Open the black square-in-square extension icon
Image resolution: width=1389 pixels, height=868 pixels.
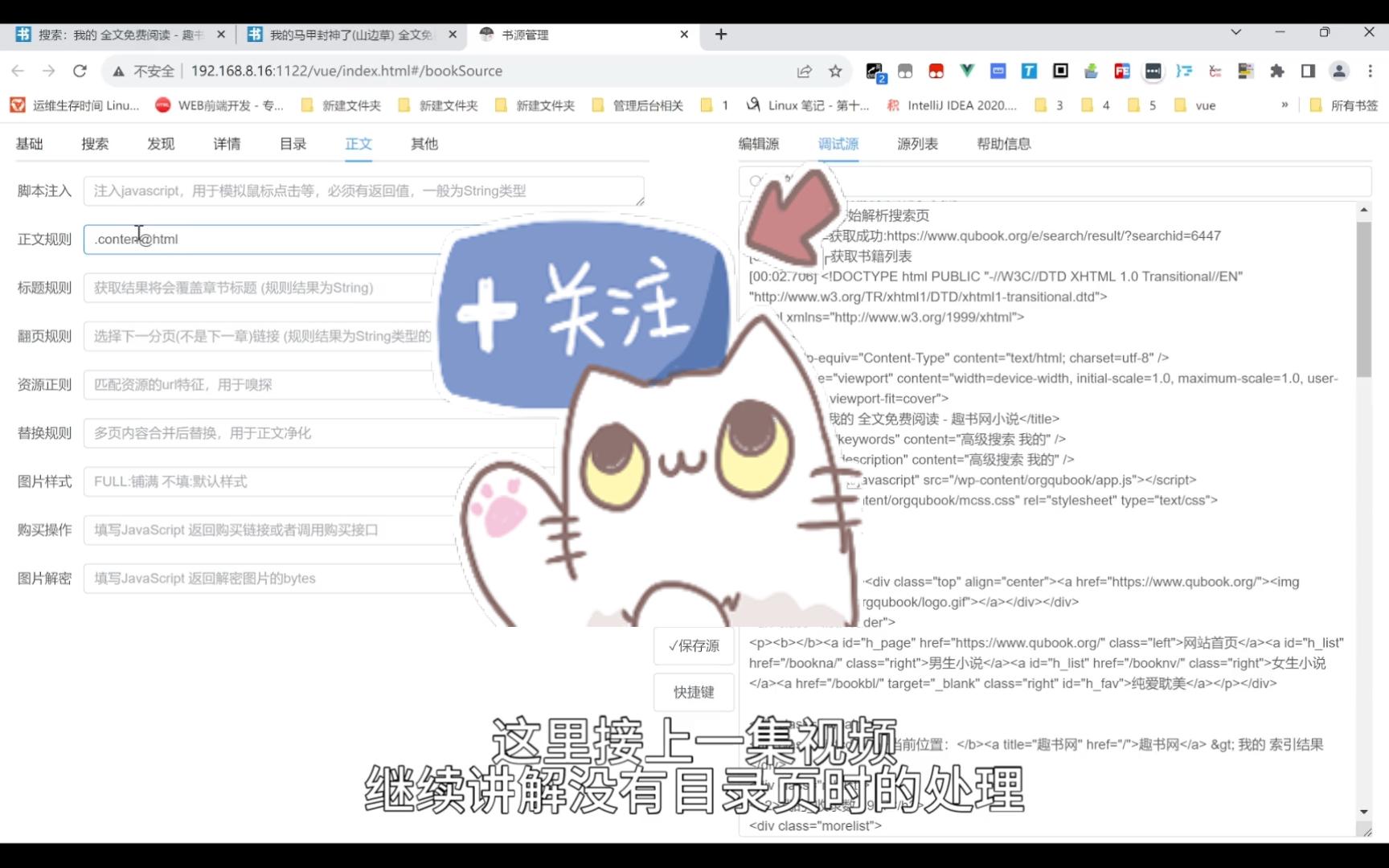(x=1060, y=71)
